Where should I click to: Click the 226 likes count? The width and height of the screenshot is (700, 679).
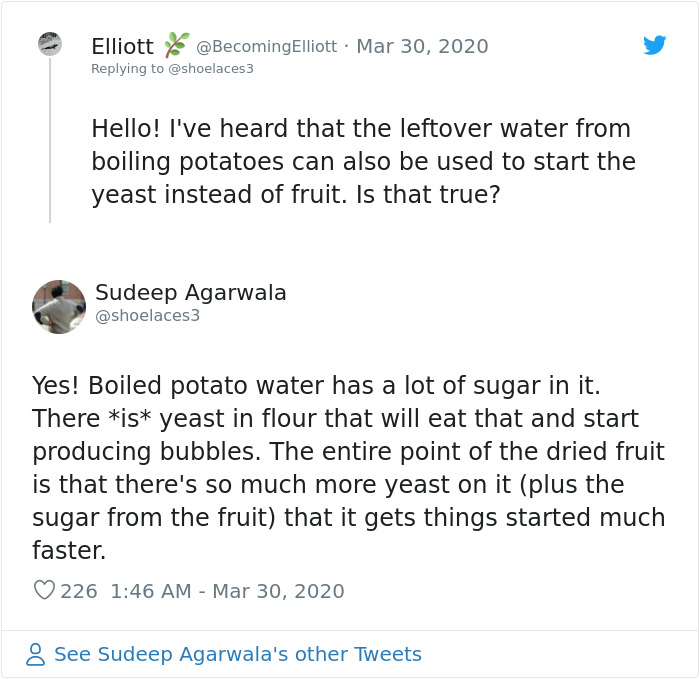pos(79,591)
